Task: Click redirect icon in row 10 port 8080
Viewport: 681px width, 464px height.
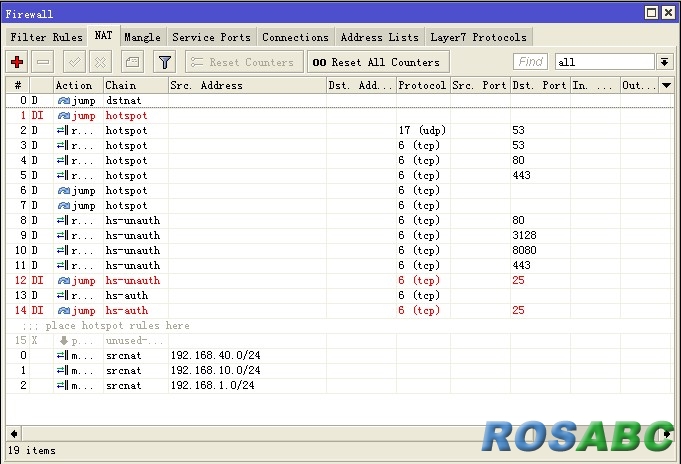Action: [63, 251]
